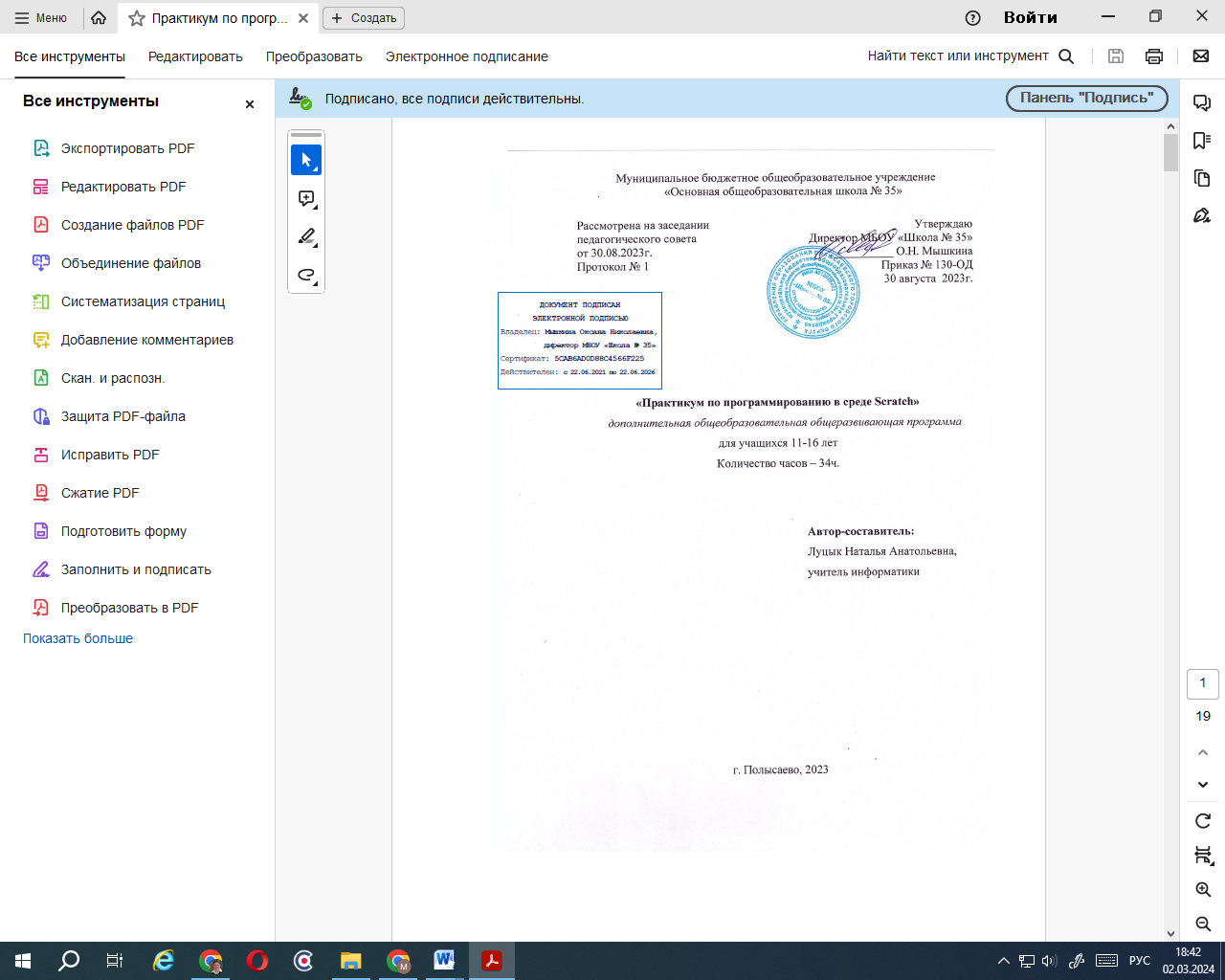Click the search magnifier icon
Viewport: 1225px width, 980px height.
click(x=1067, y=56)
